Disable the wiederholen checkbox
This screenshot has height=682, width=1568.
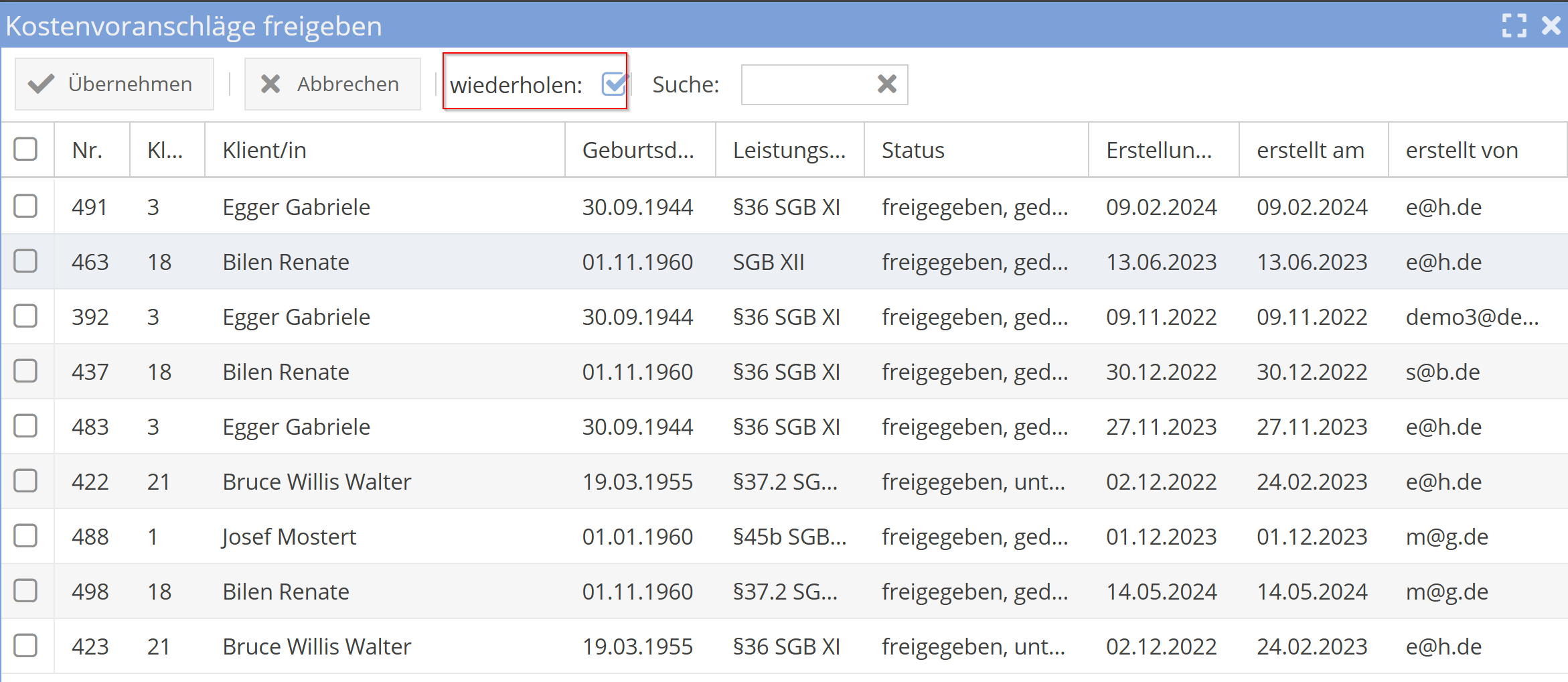613,84
